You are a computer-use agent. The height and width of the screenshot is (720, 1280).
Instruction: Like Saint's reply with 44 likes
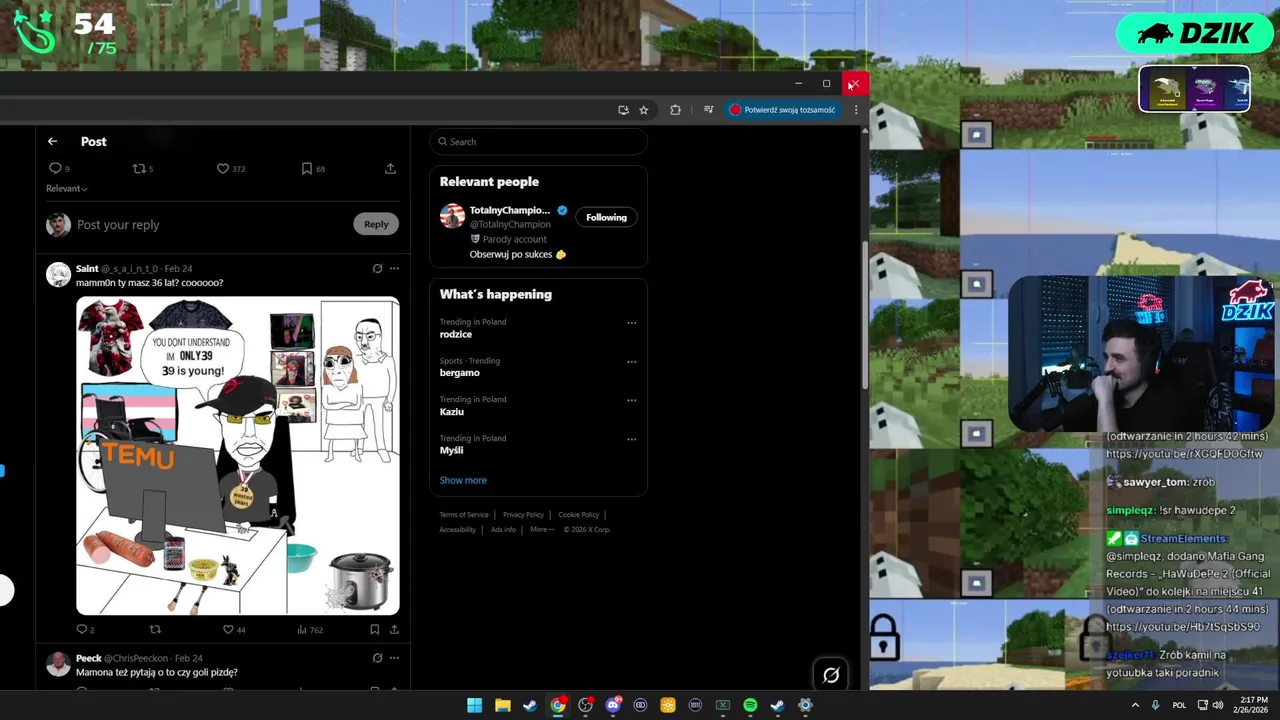pos(228,630)
